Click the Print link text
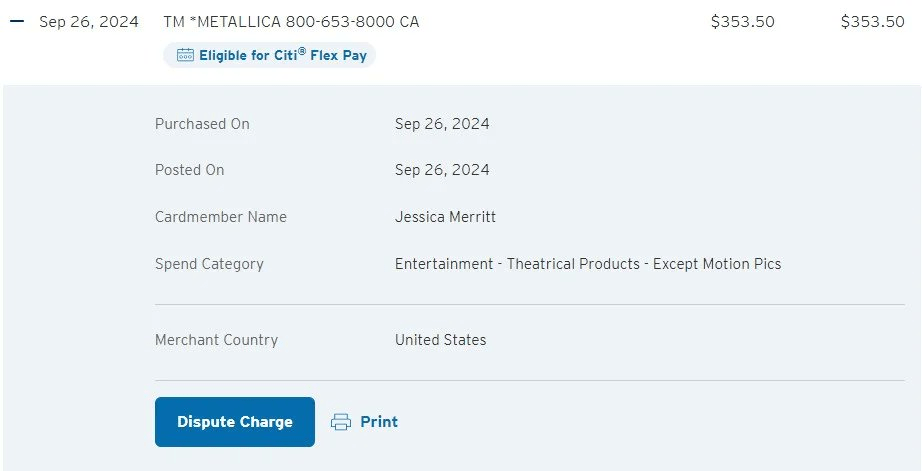 click(x=379, y=422)
